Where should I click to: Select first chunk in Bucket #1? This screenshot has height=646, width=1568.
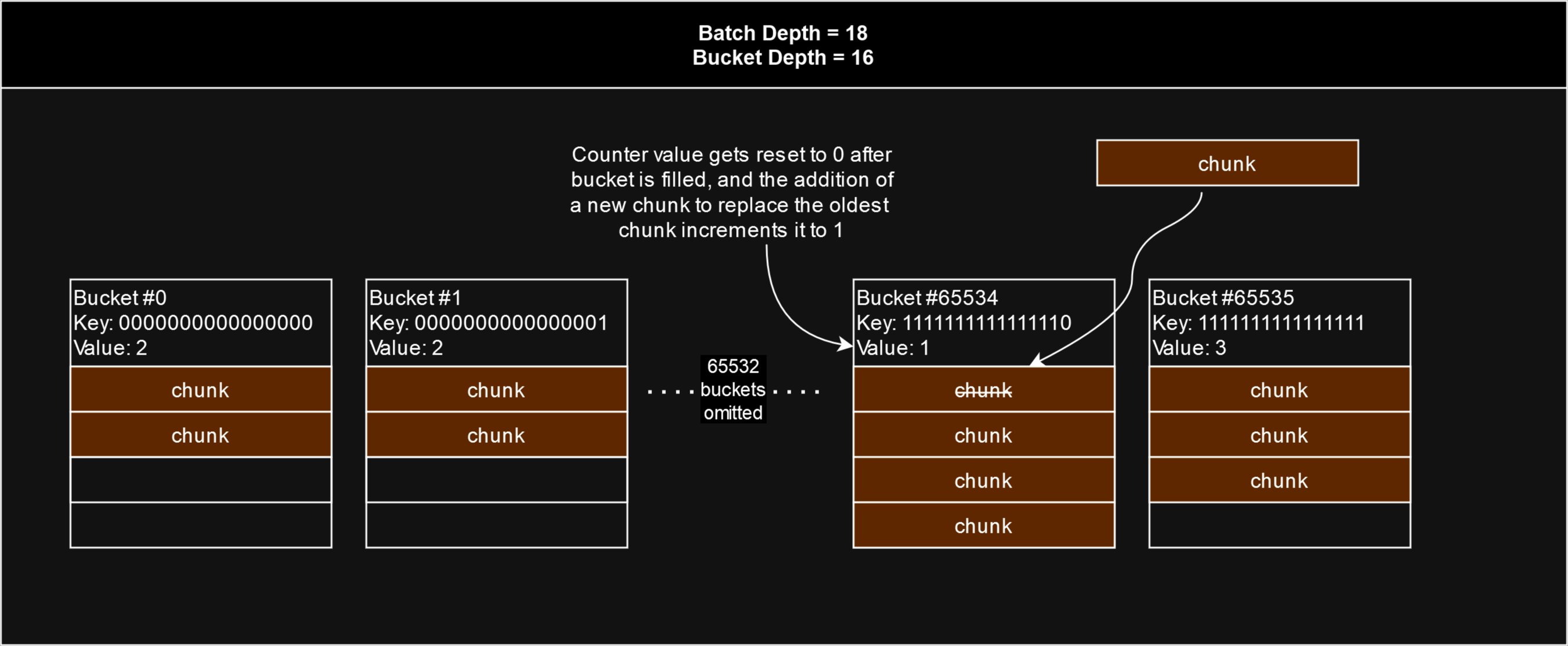click(x=496, y=389)
